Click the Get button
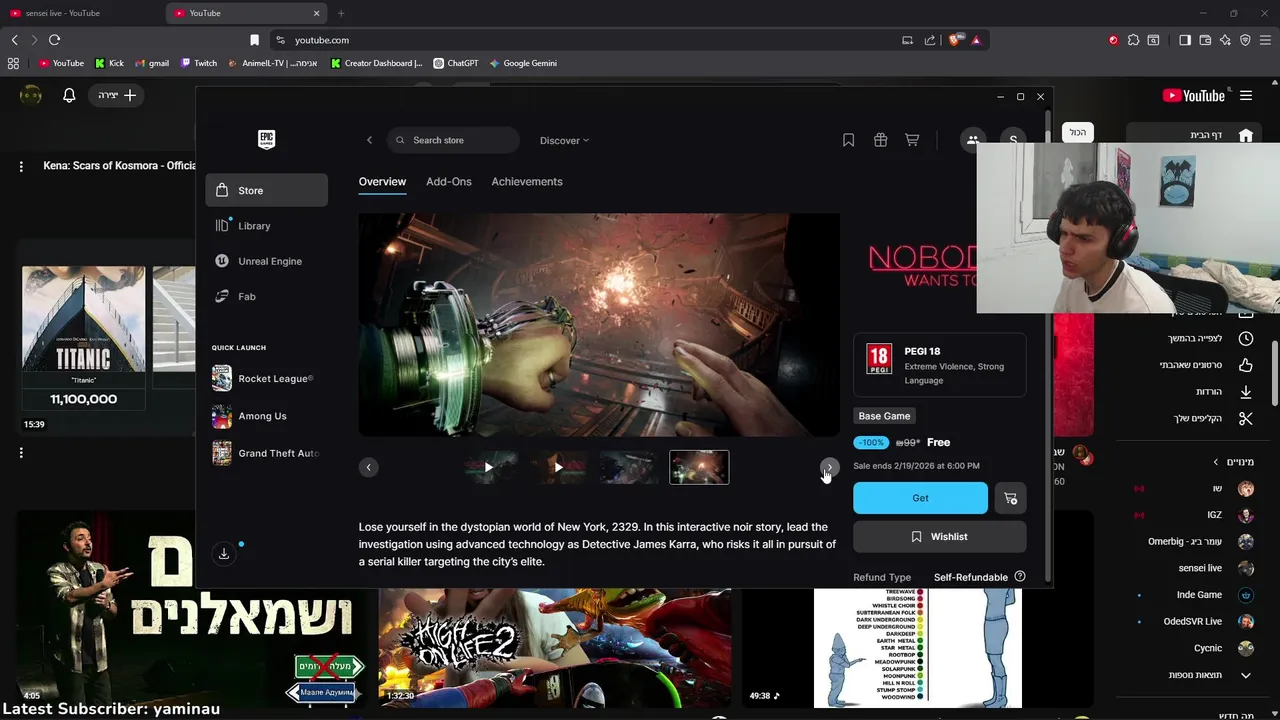1280x720 pixels. 920,498
